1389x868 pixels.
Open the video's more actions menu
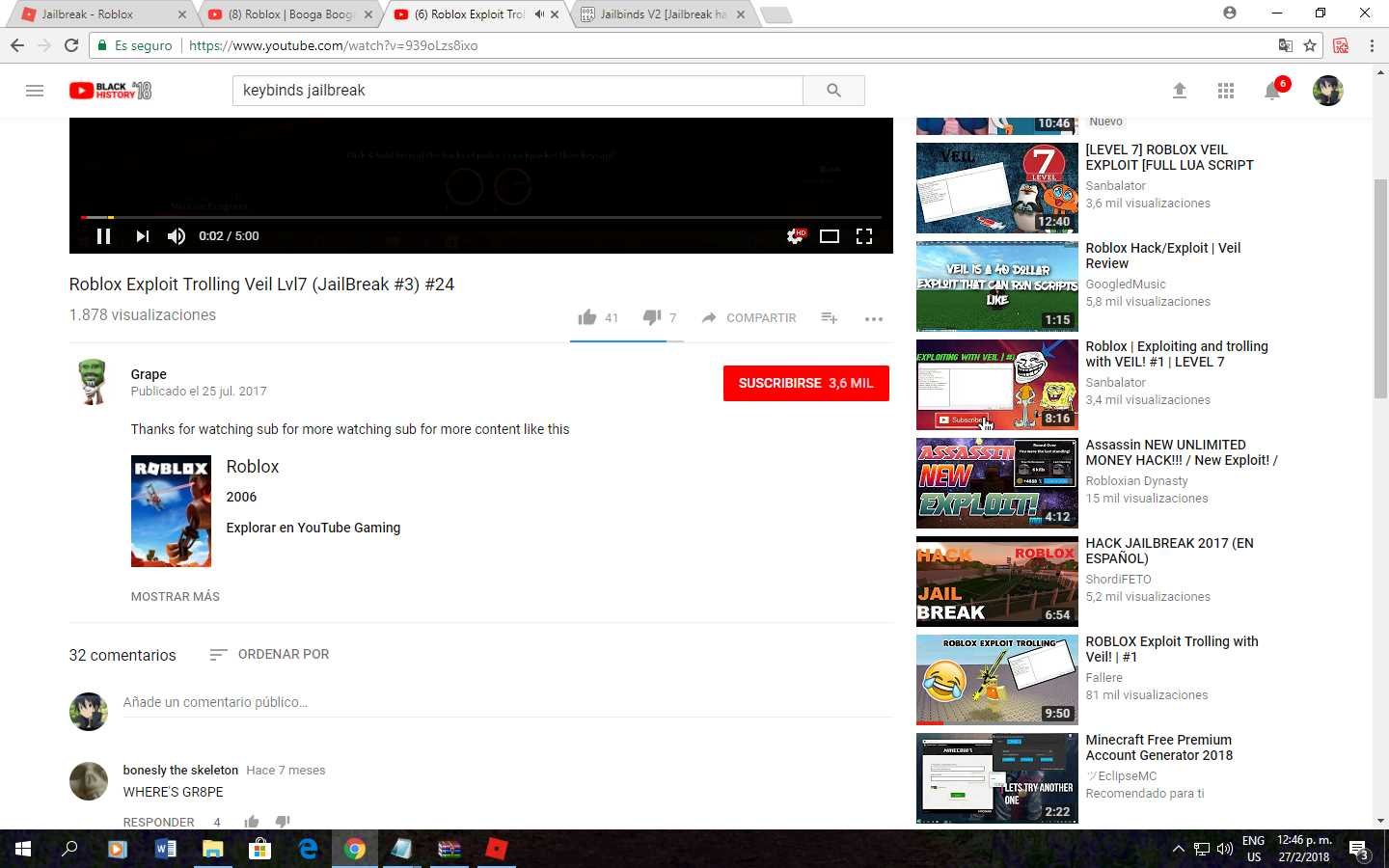click(874, 318)
